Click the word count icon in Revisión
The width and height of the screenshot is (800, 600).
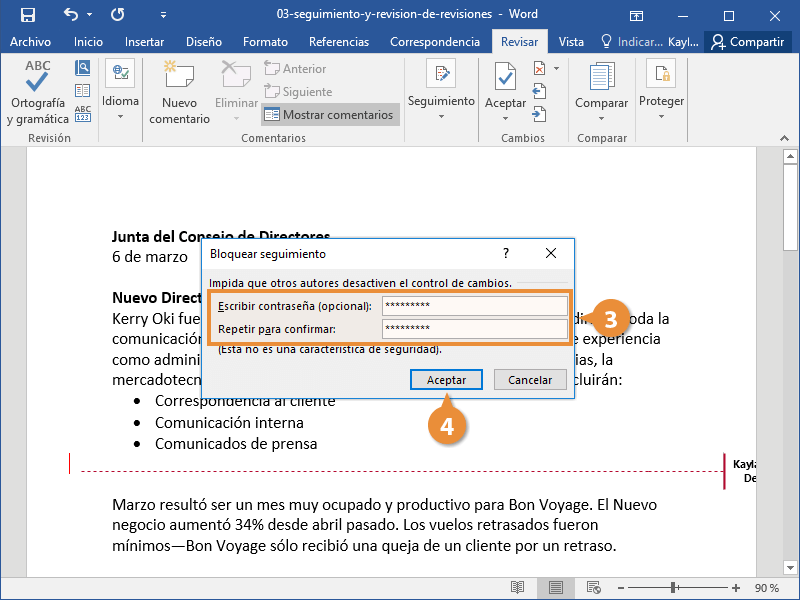click(83, 113)
